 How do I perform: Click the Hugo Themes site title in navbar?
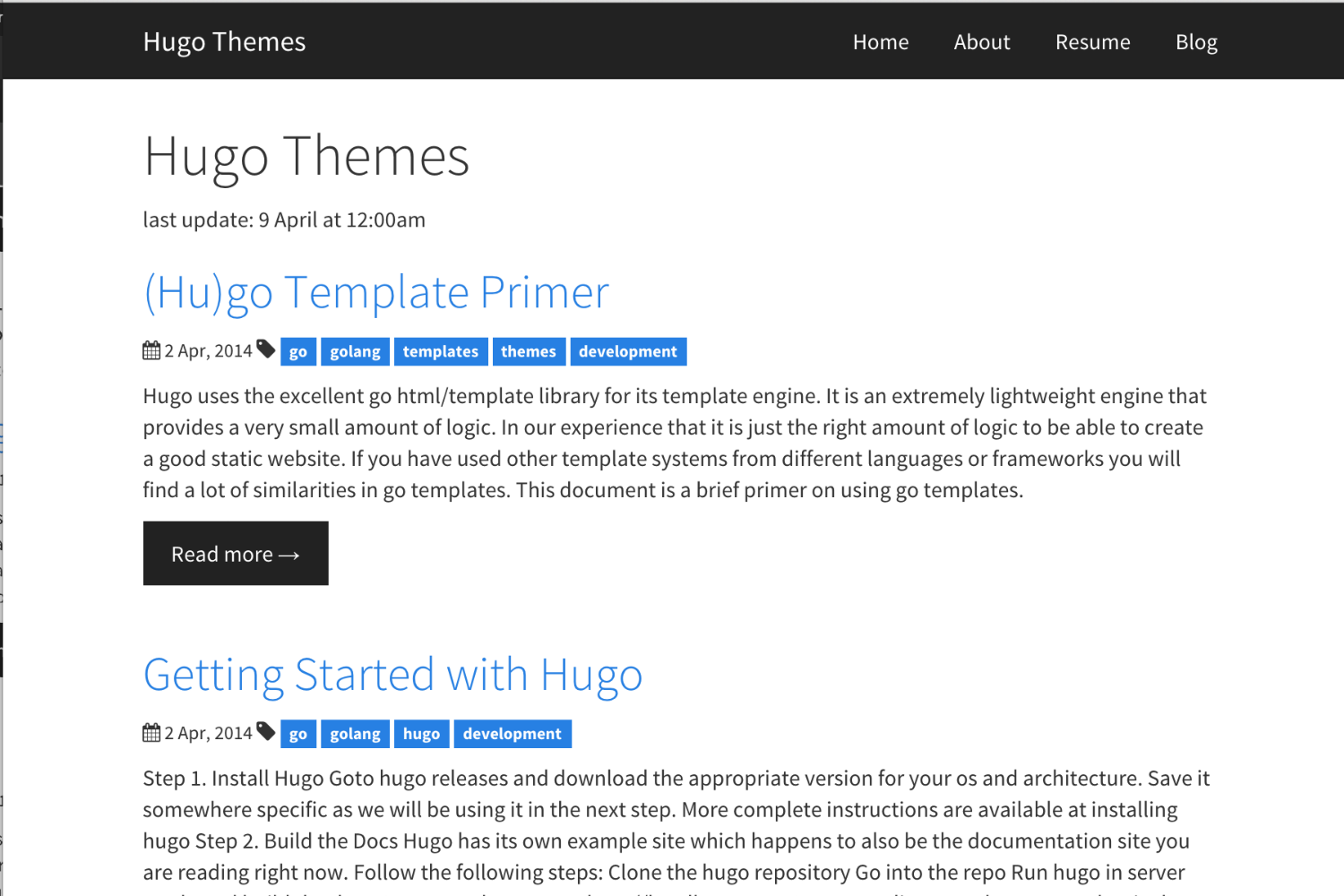(x=224, y=42)
